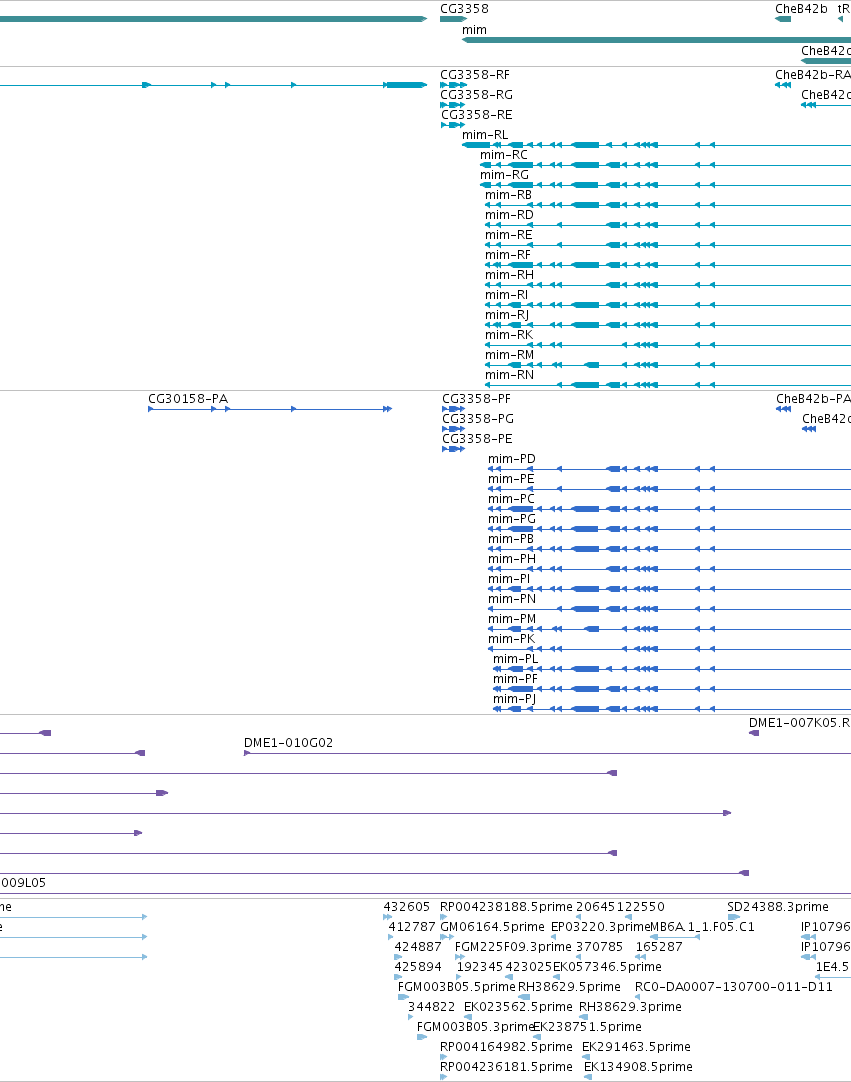The height and width of the screenshot is (1082, 851).
Task: Select the mim-PL coding sequence
Action: [516, 659]
